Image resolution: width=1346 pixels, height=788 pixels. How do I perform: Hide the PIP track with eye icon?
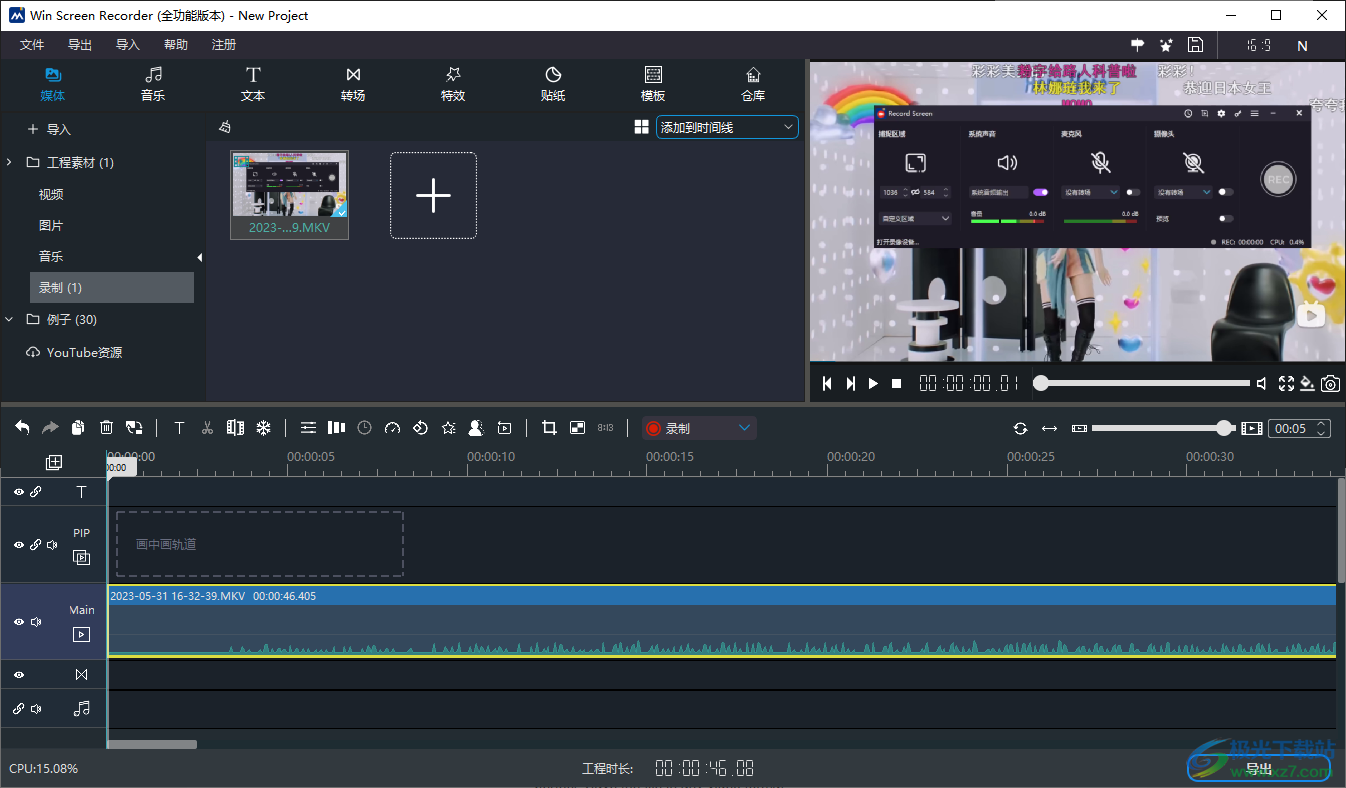[x=19, y=545]
